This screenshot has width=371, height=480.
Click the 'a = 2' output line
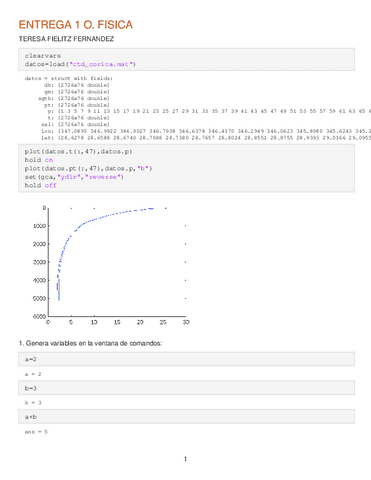pos(33,374)
